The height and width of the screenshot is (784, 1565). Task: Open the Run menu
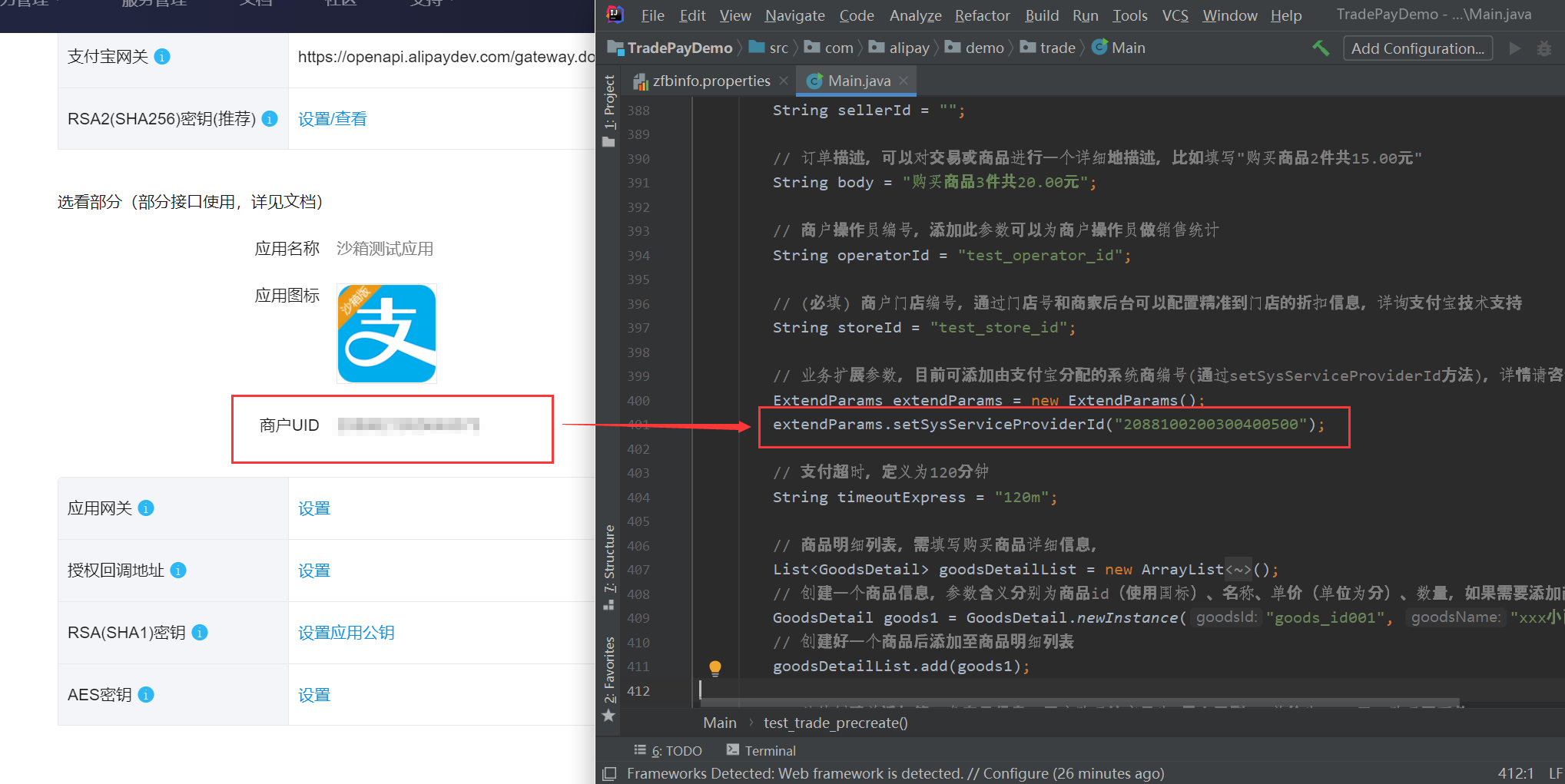coord(1085,15)
